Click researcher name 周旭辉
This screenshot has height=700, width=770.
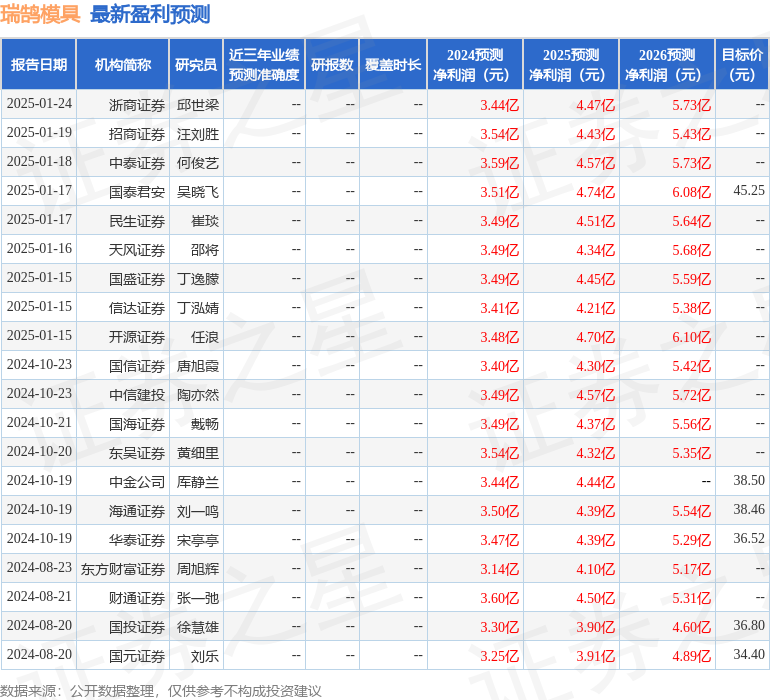198,569
